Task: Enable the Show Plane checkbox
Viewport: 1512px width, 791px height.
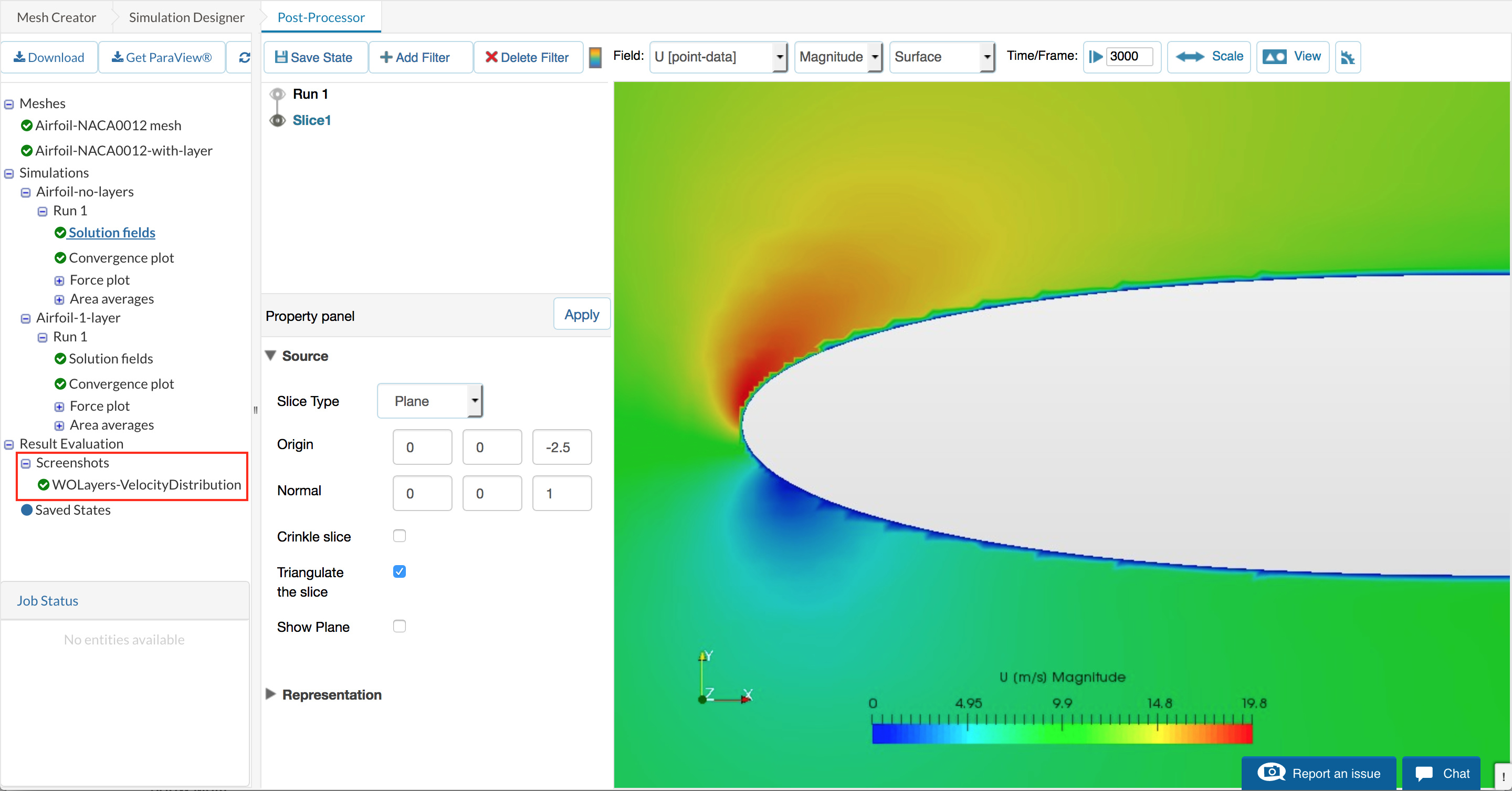Action: click(x=399, y=626)
